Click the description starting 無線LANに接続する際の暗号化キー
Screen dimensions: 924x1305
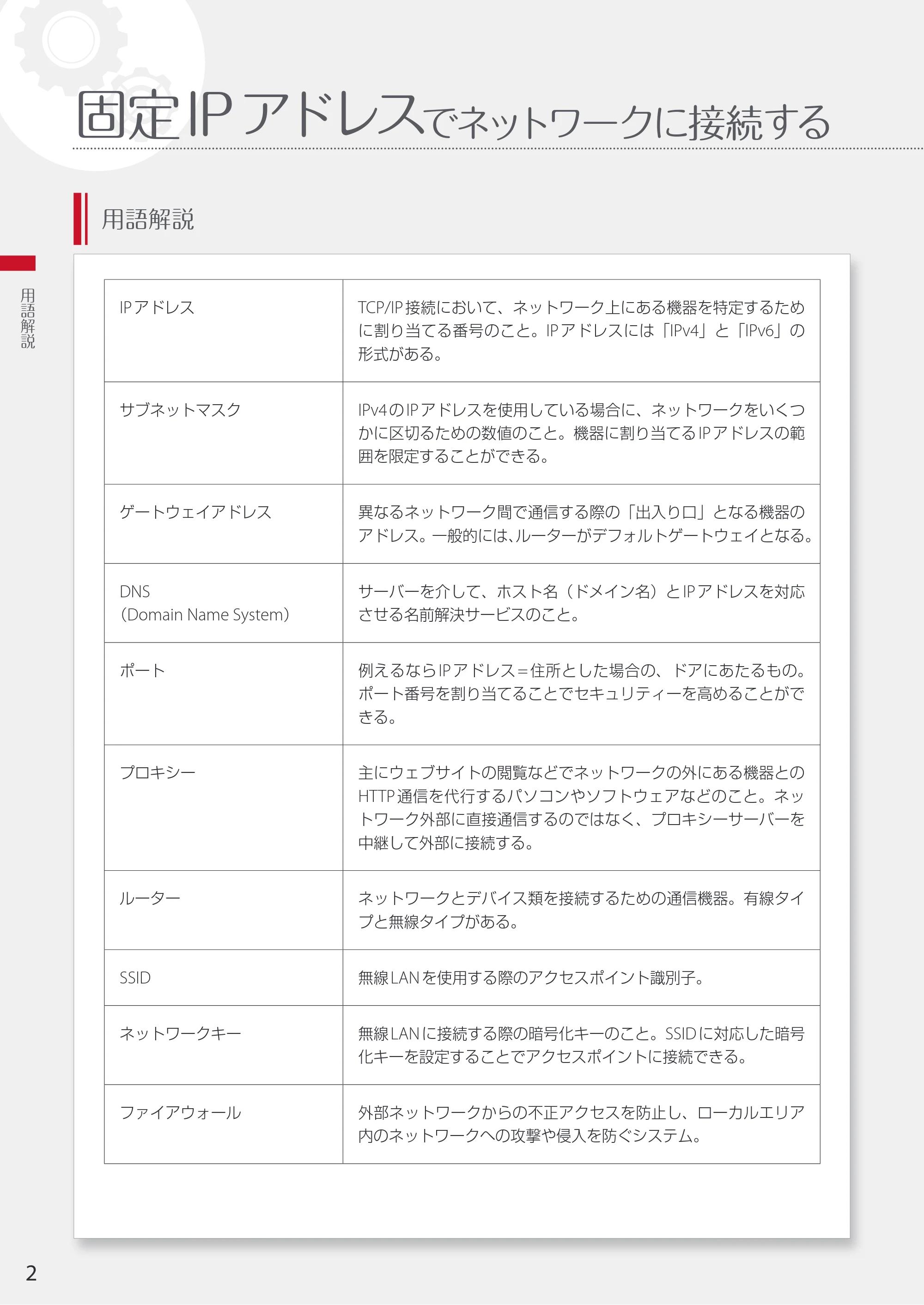(581, 1045)
